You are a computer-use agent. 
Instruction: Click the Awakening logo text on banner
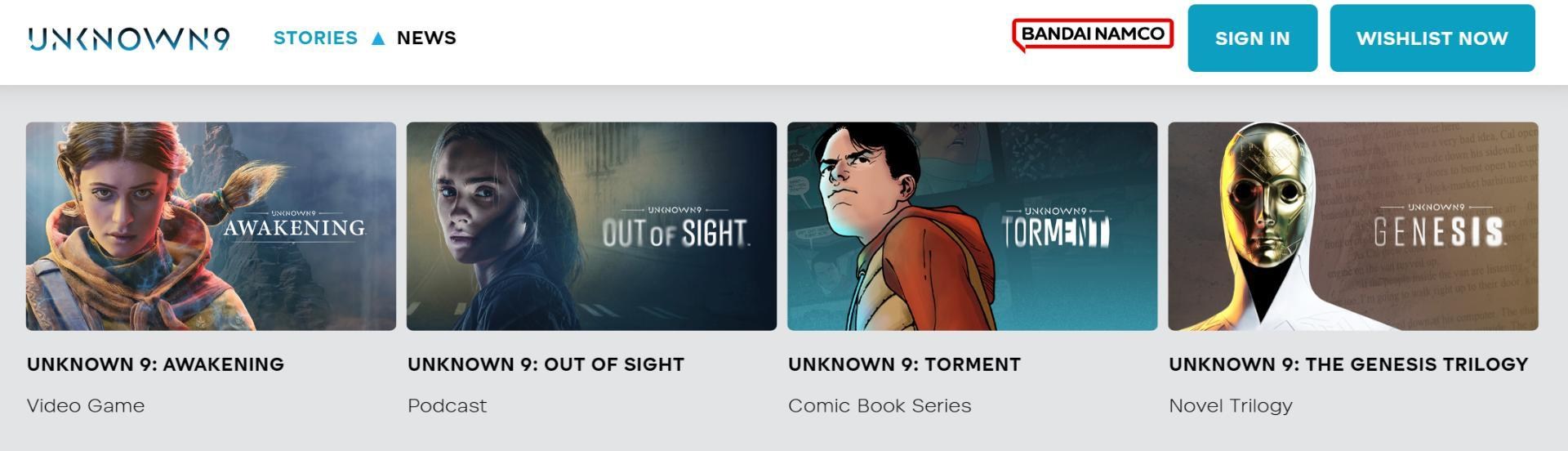coord(294,224)
